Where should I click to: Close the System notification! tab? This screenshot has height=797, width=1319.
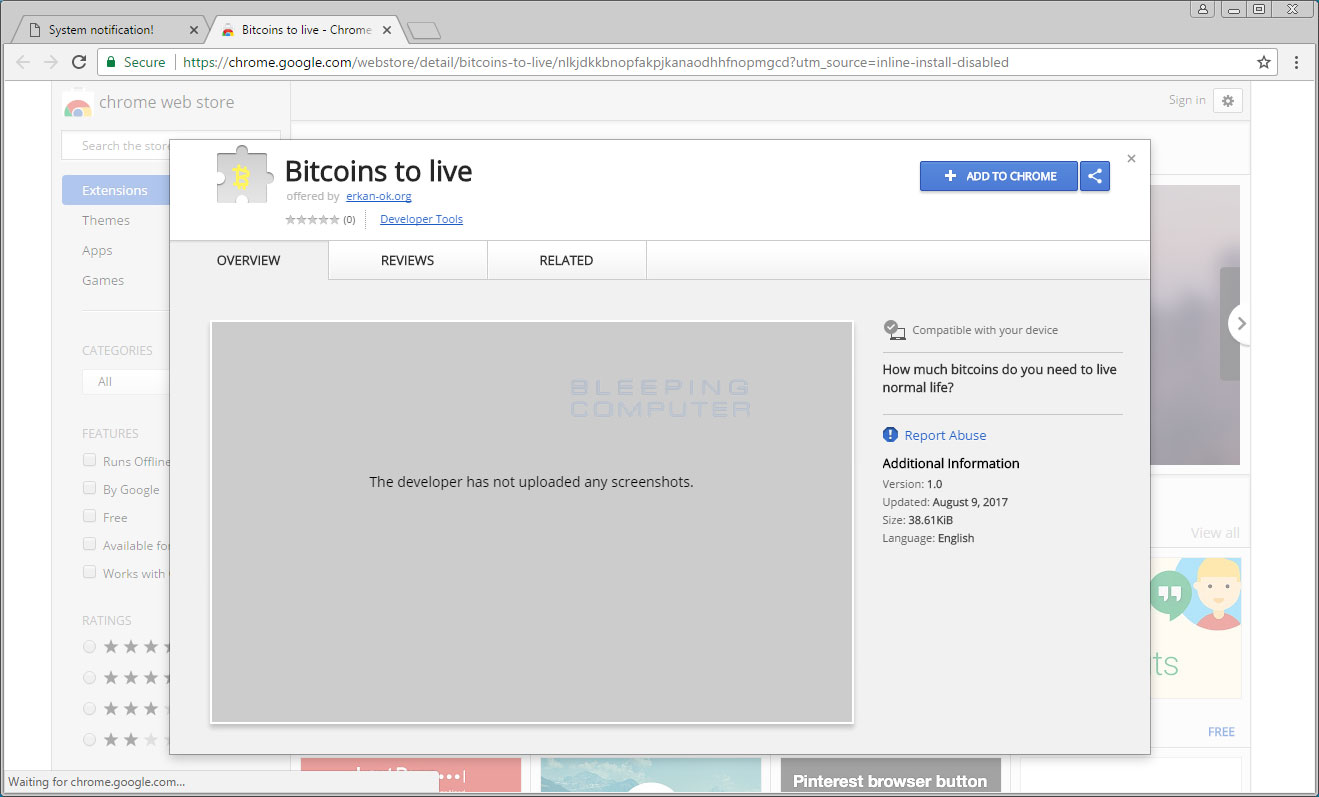point(194,30)
